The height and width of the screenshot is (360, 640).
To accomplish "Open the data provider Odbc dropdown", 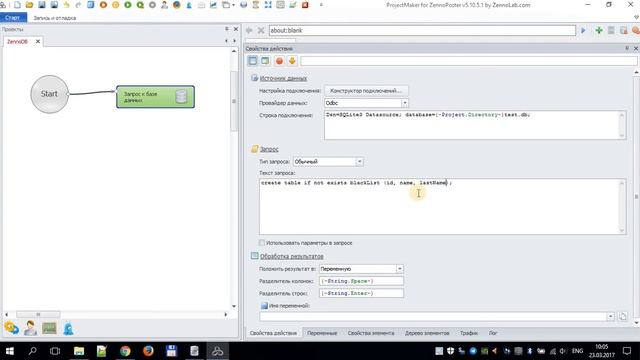I will 404,103.
